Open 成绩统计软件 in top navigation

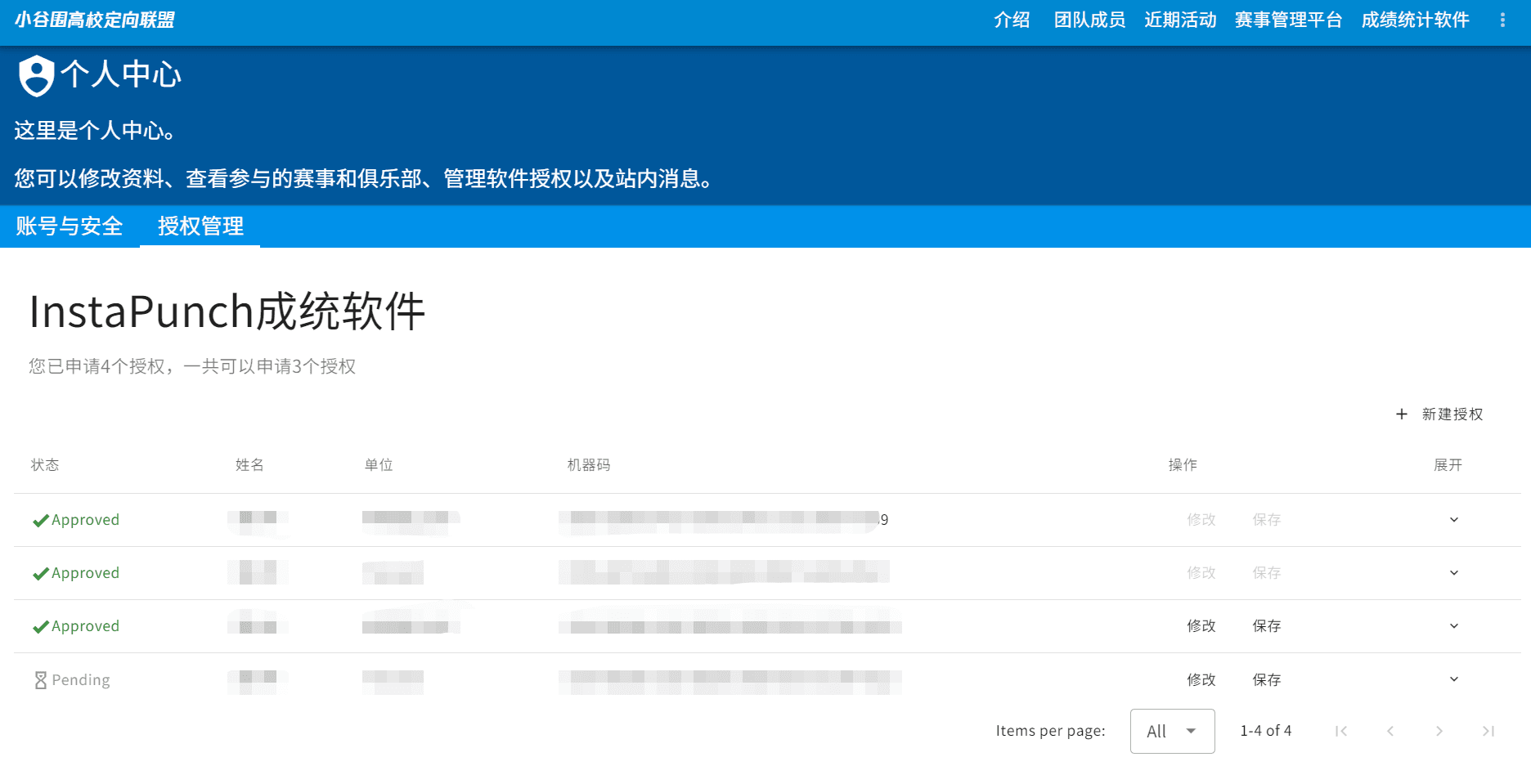coord(1415,20)
